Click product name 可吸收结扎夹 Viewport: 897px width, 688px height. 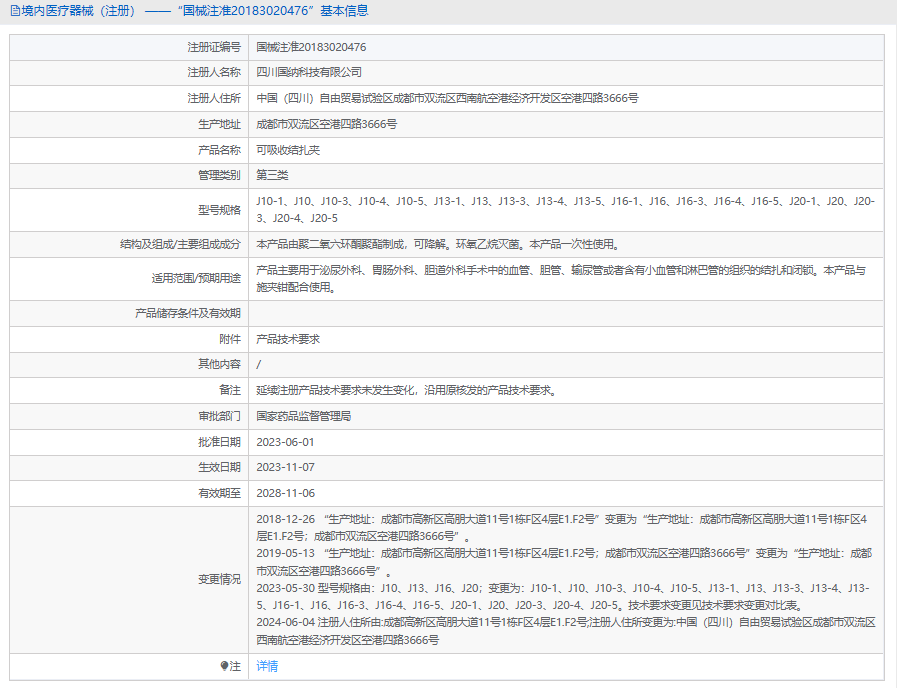(x=288, y=150)
